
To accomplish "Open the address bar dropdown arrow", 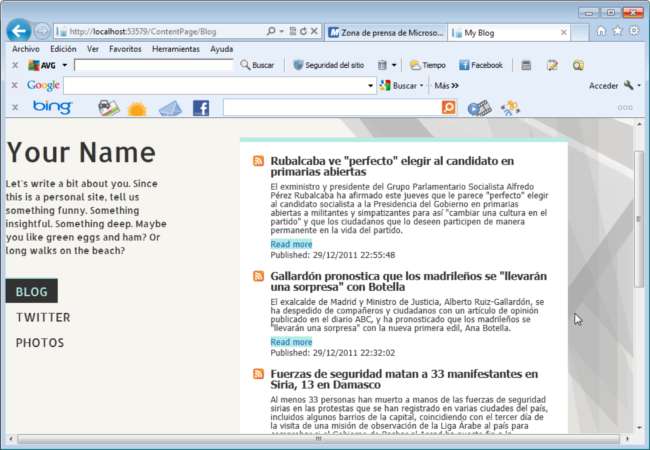I will click(x=281, y=31).
